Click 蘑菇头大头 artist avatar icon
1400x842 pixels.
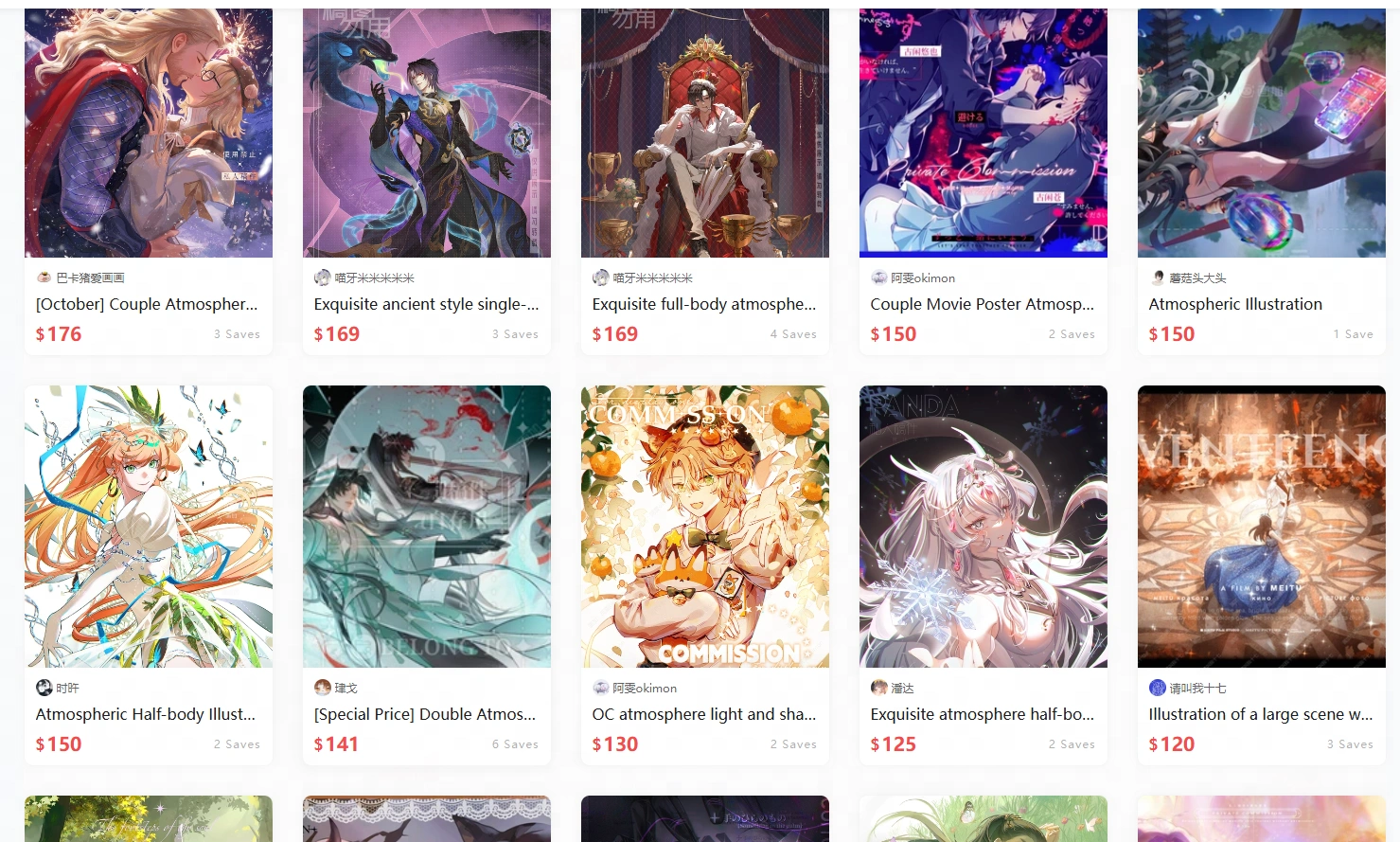point(1157,278)
